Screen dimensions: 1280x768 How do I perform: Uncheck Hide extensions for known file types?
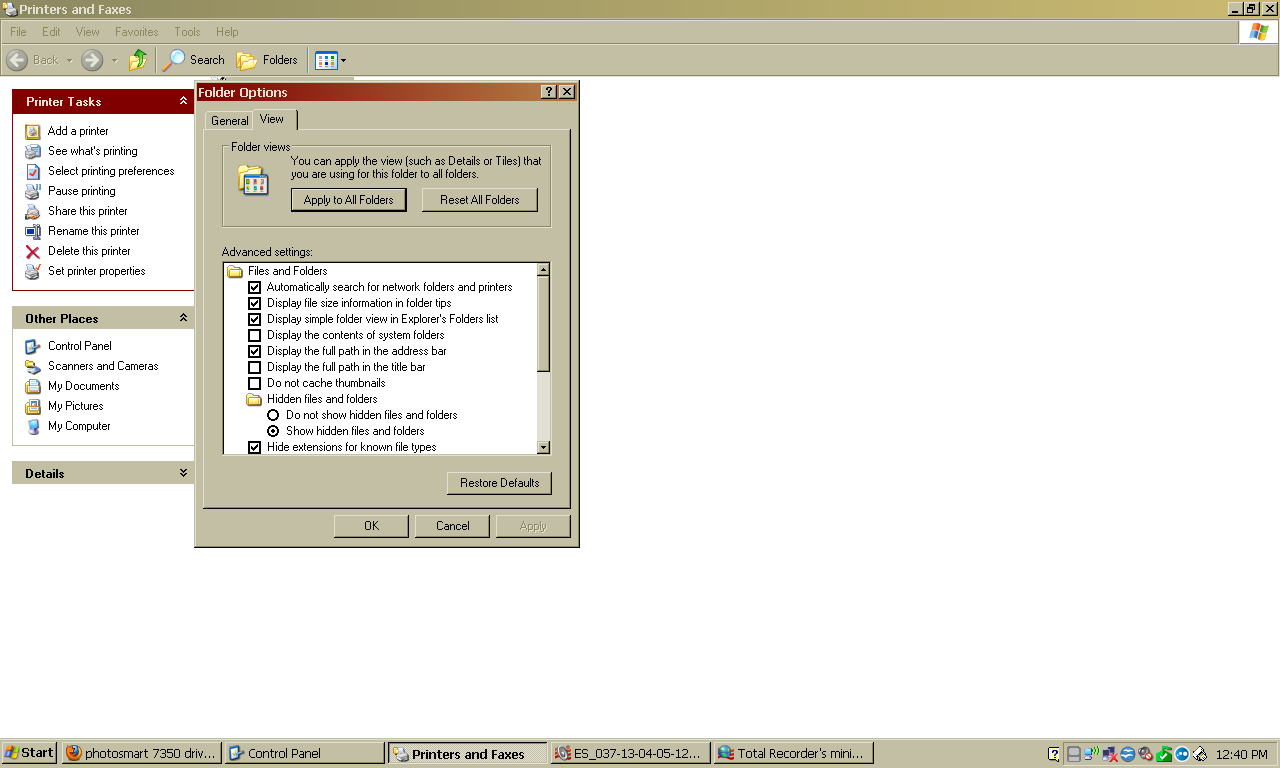(x=254, y=447)
